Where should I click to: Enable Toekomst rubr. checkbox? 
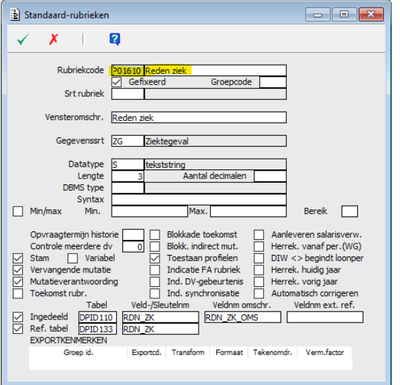[x=18, y=293]
